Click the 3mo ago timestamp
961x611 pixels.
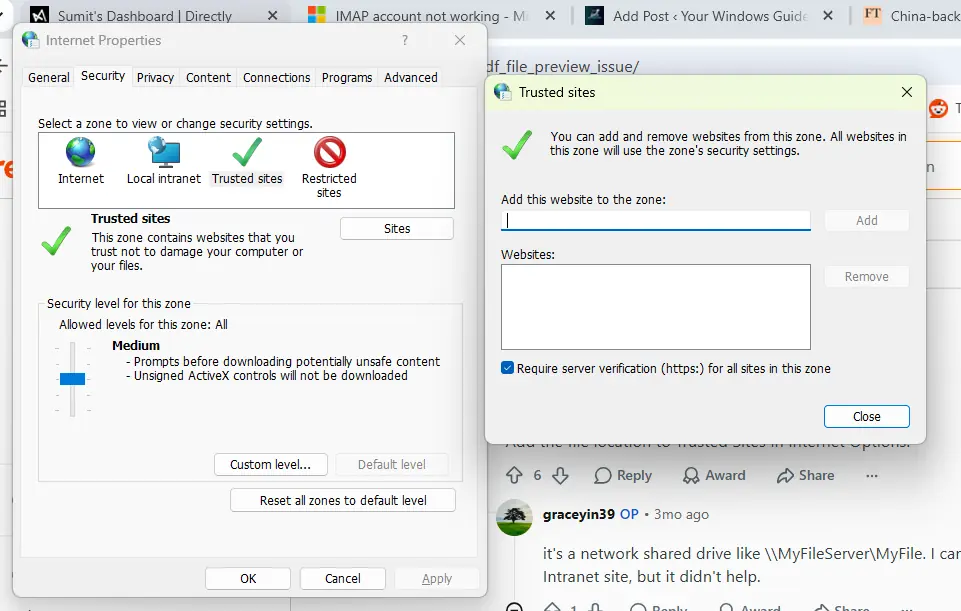[682, 514]
